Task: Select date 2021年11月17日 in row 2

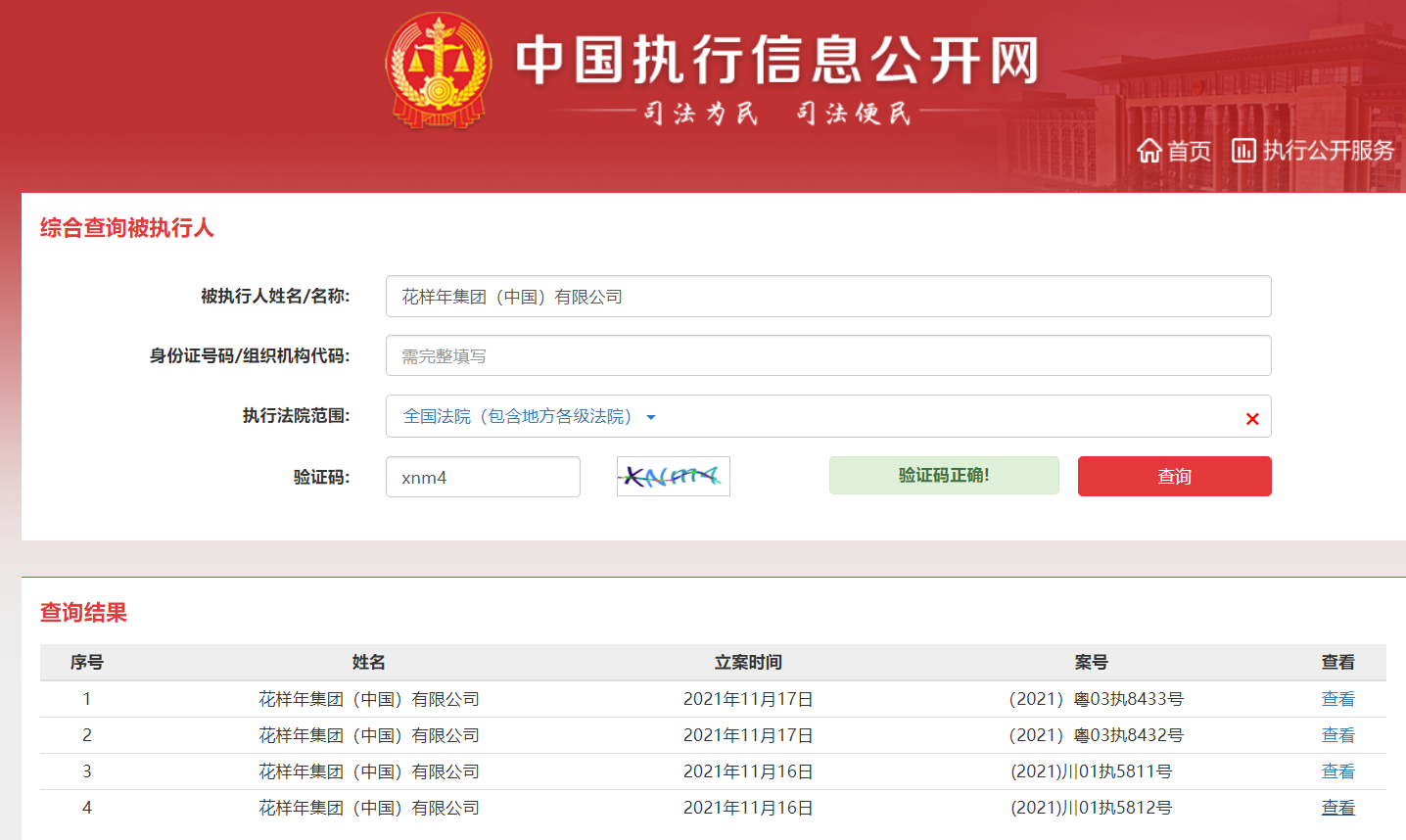Action: pyautogui.click(x=748, y=735)
